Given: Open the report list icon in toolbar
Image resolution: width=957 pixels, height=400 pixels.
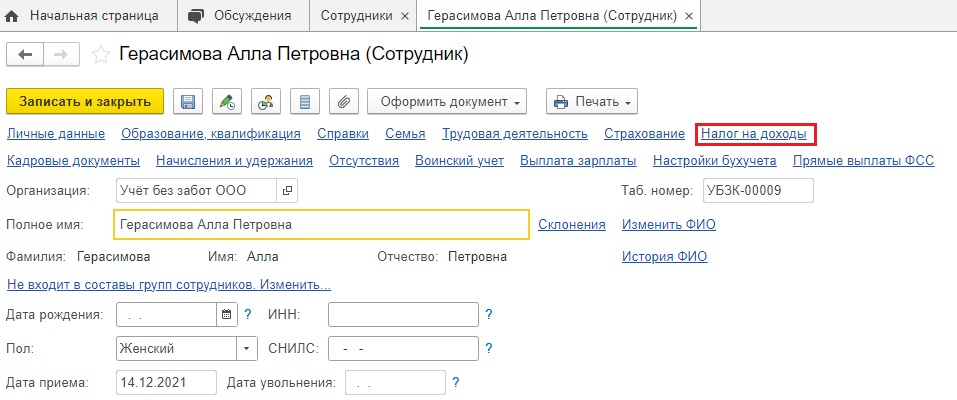Looking at the screenshot, I should (x=305, y=101).
